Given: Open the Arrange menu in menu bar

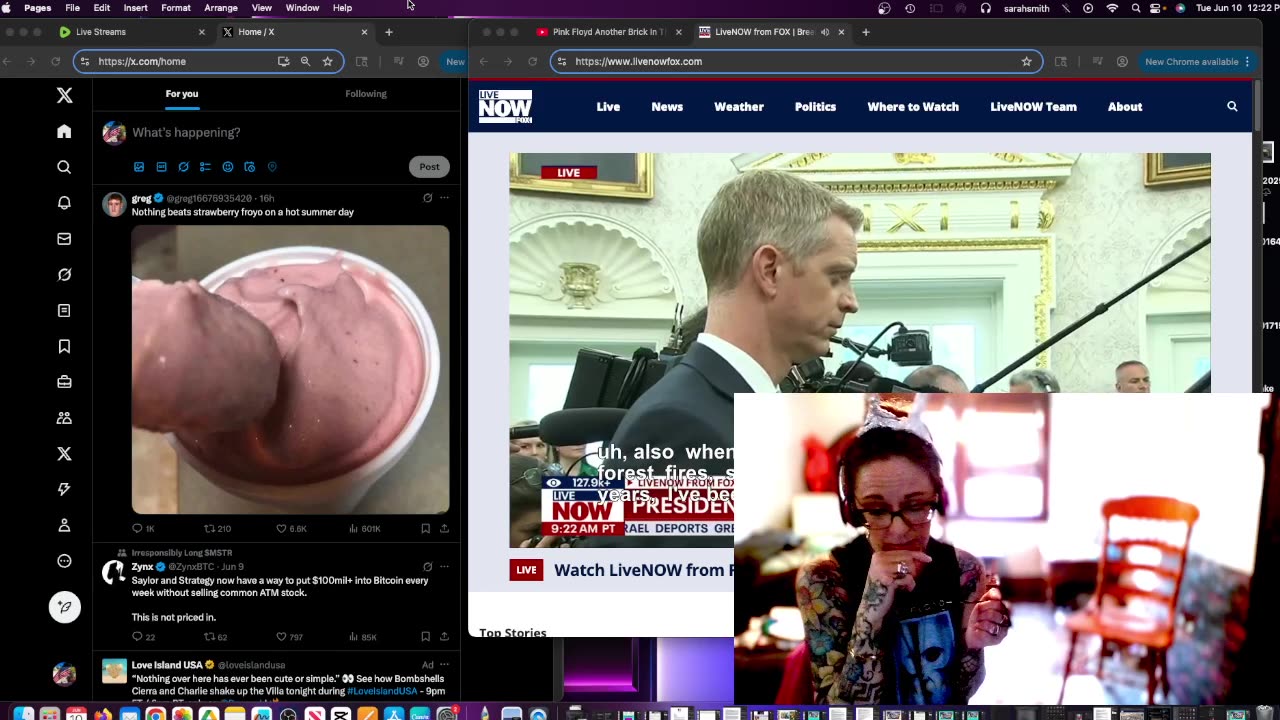Looking at the screenshot, I should tap(221, 8).
